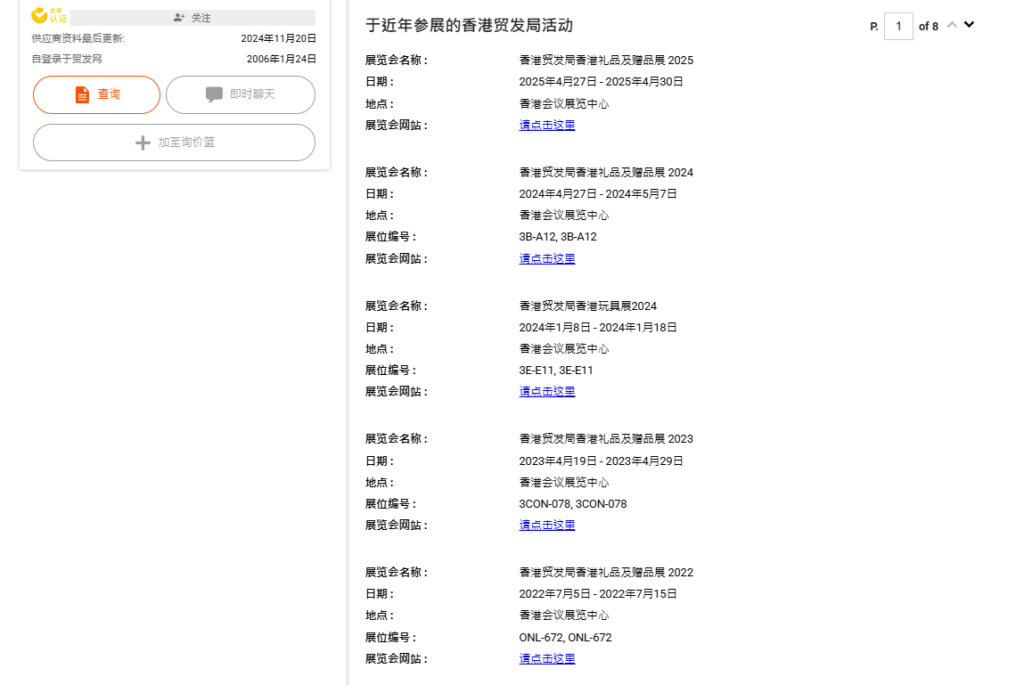Image resolution: width=1024 pixels, height=685 pixels.
Task: Click the chat bubble icon in 即时聊天
Action: [214, 94]
